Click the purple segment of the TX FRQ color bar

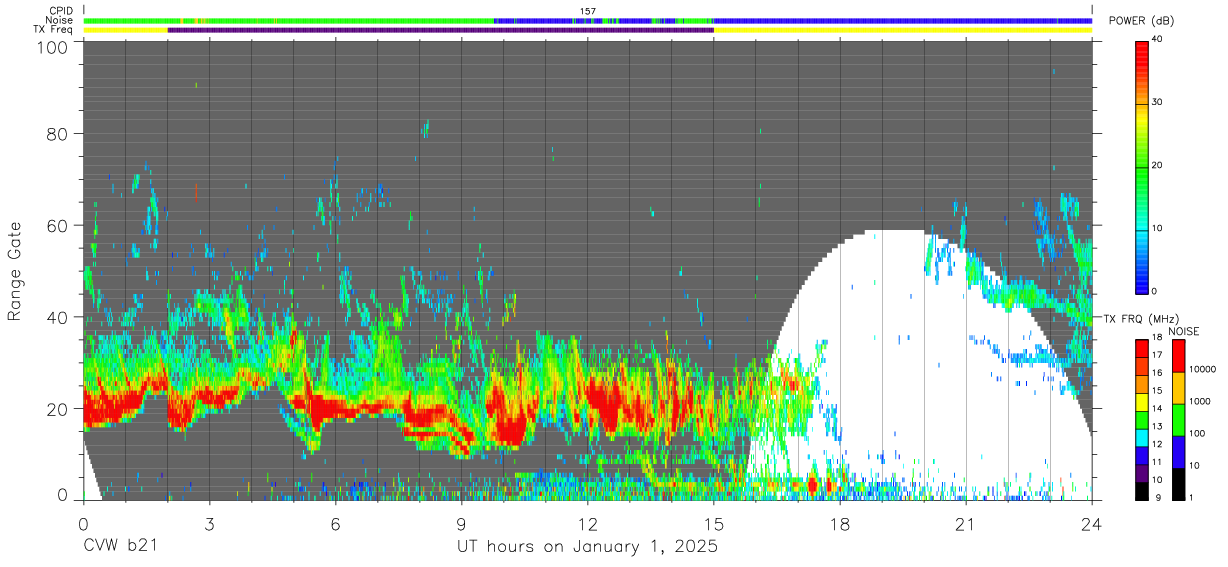[x=1141, y=472]
